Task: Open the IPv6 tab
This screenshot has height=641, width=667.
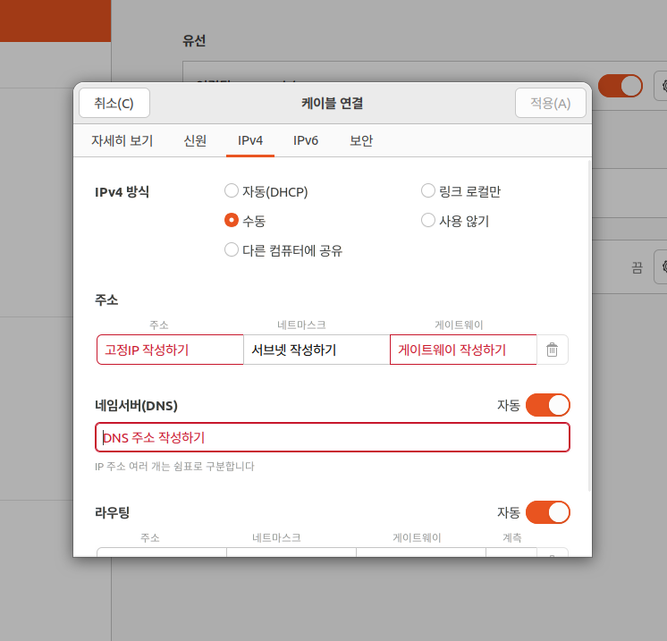Action: tap(305, 140)
